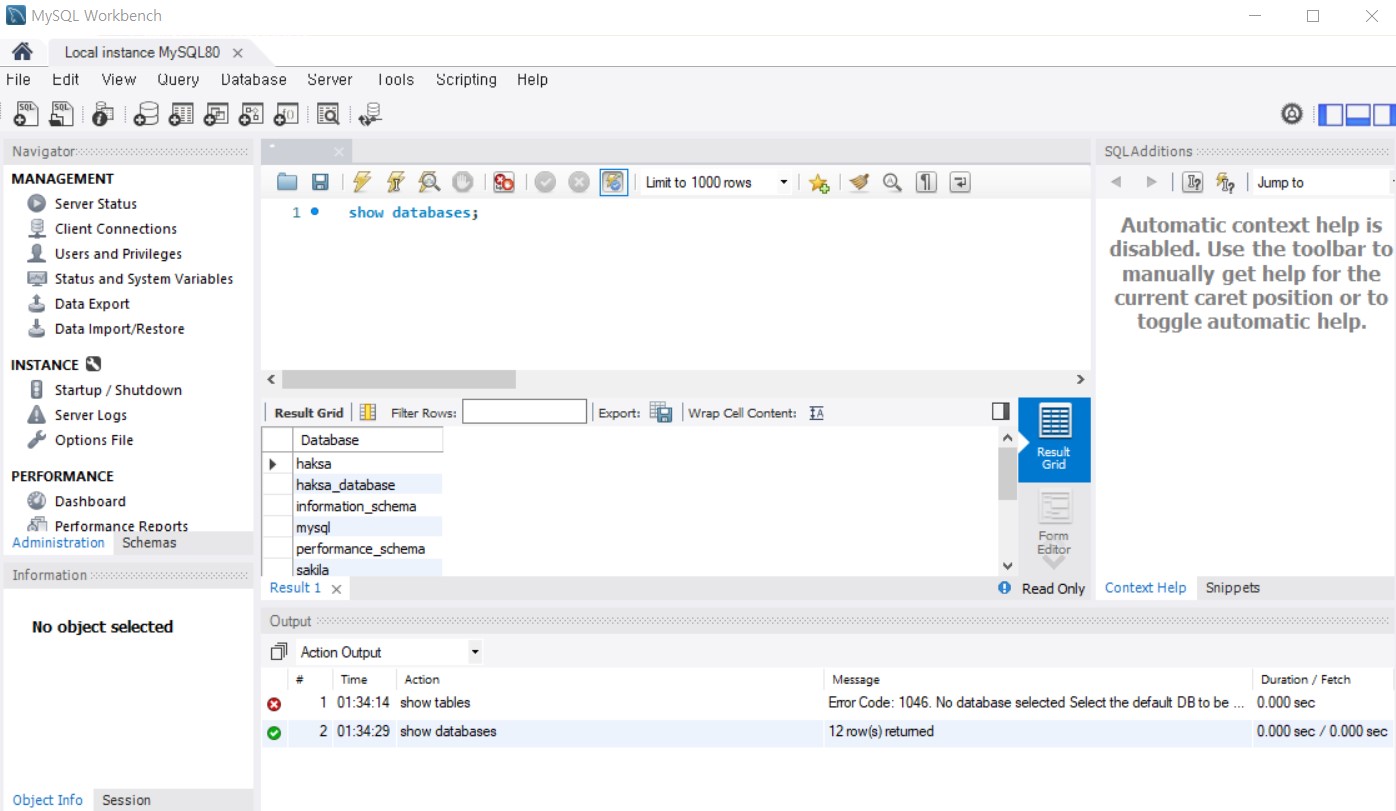This screenshot has height=811, width=1396.
Task: Beautify the SQL script broom icon
Action: pyautogui.click(x=859, y=182)
